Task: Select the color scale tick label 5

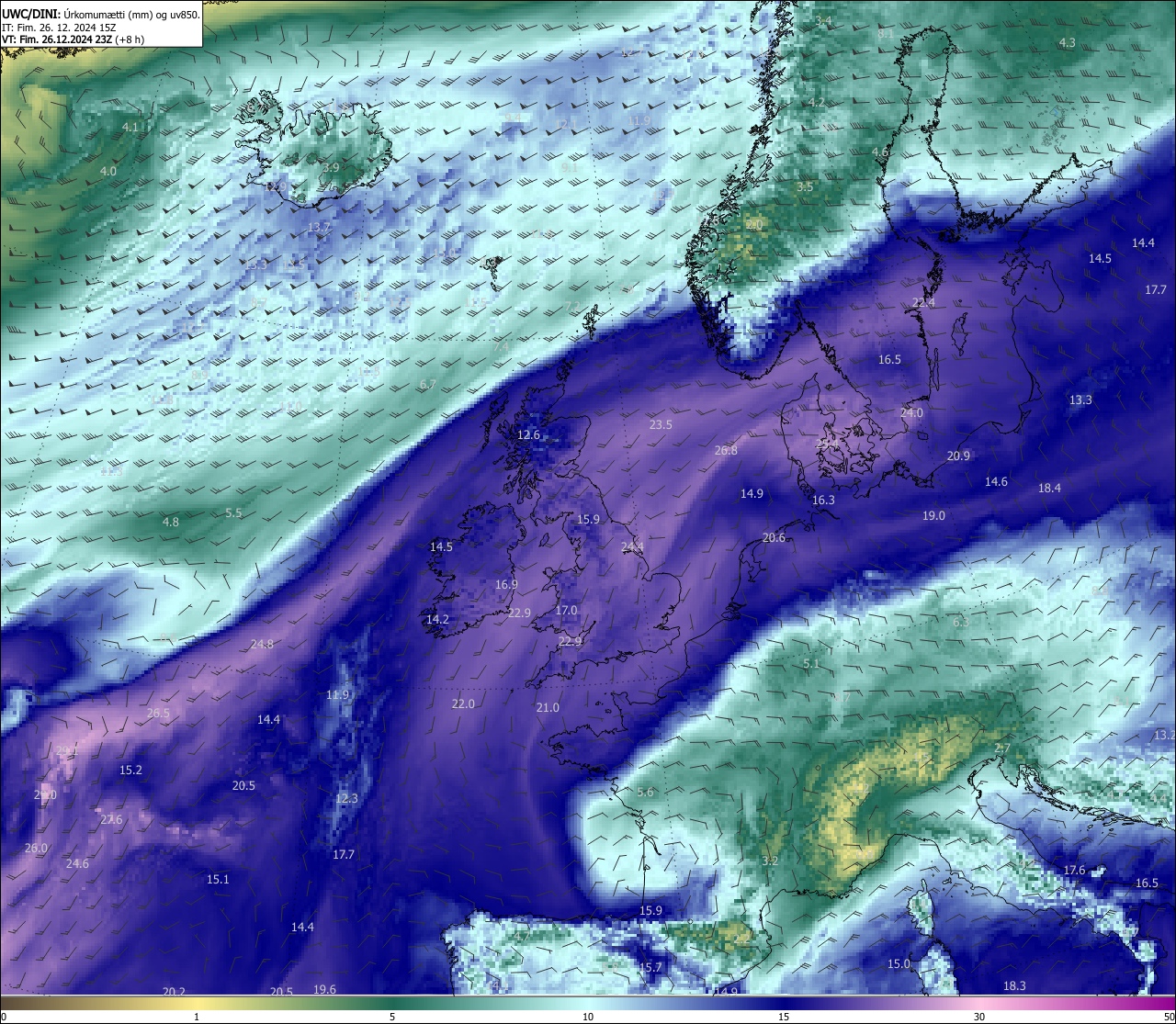Action: point(392,1017)
